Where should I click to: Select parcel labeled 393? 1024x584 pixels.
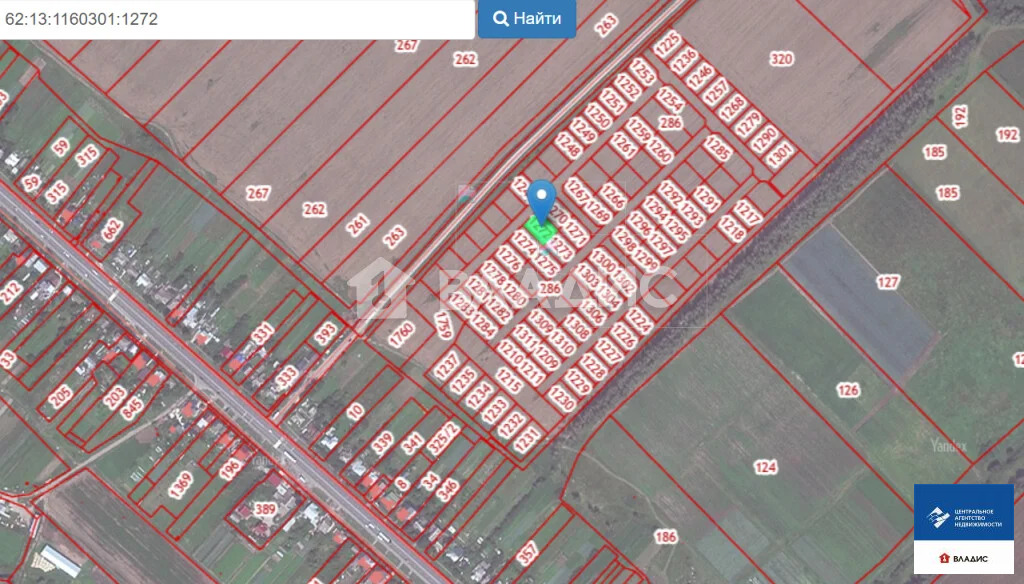pos(325,334)
